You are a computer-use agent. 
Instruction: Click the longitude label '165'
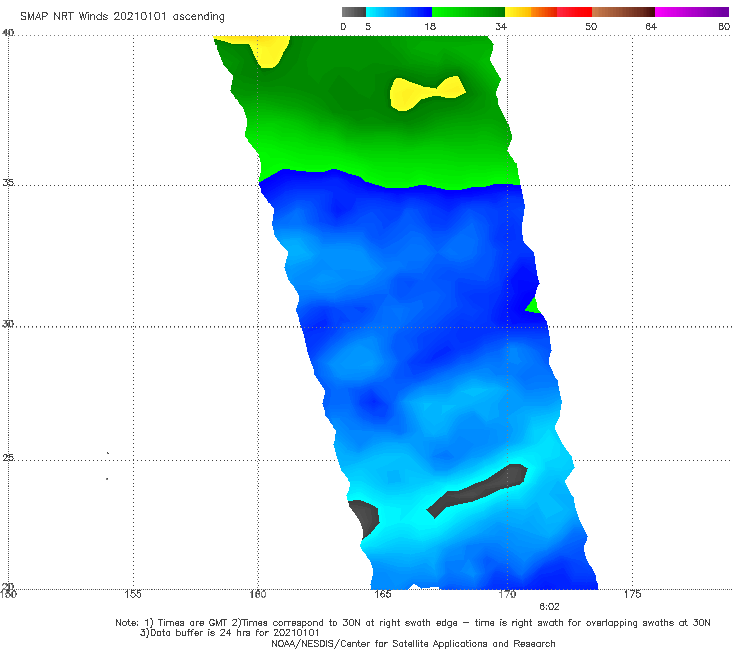pos(383,594)
